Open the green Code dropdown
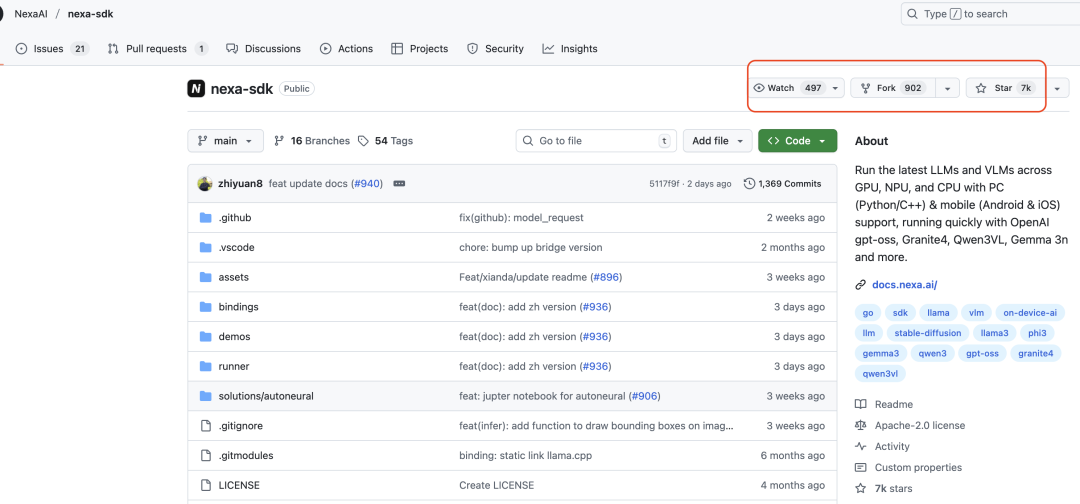Image resolution: width=1080 pixels, height=504 pixels. [x=798, y=140]
